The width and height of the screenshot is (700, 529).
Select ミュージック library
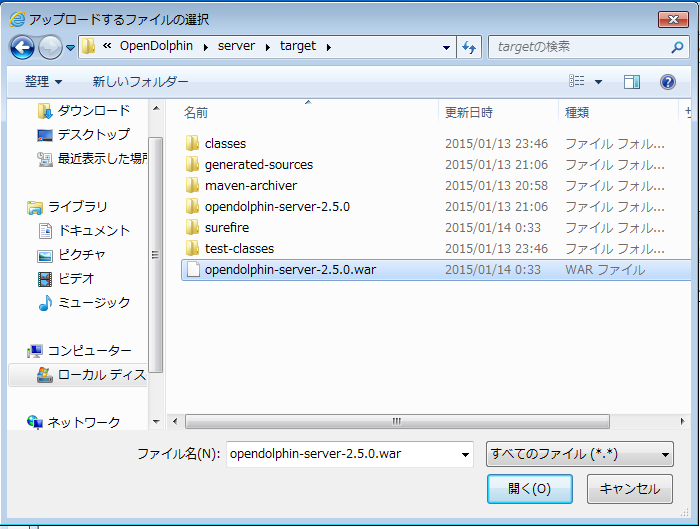coord(84,303)
